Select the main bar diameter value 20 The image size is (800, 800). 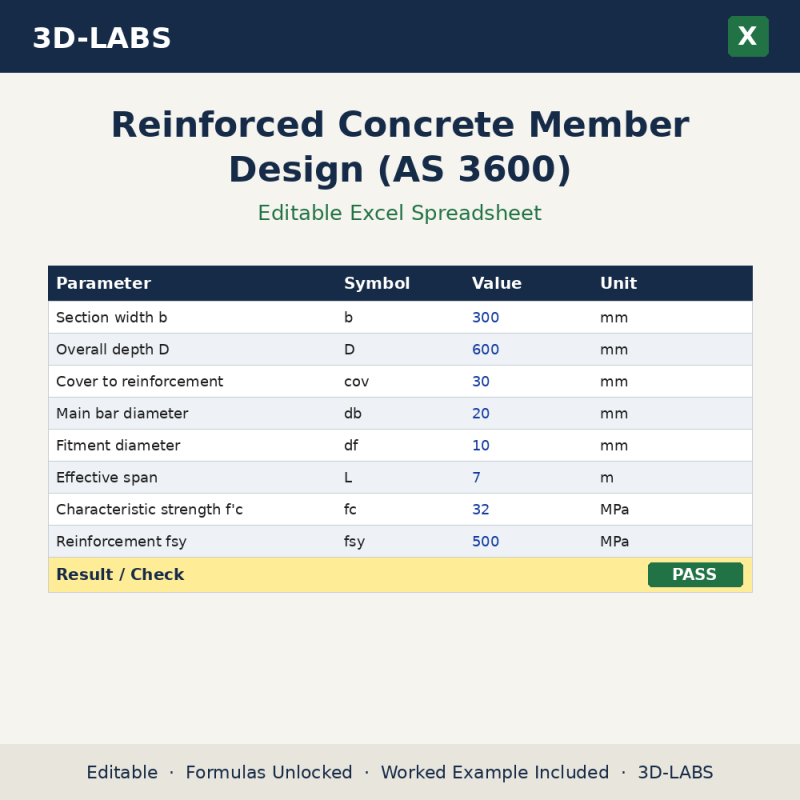[x=481, y=413]
